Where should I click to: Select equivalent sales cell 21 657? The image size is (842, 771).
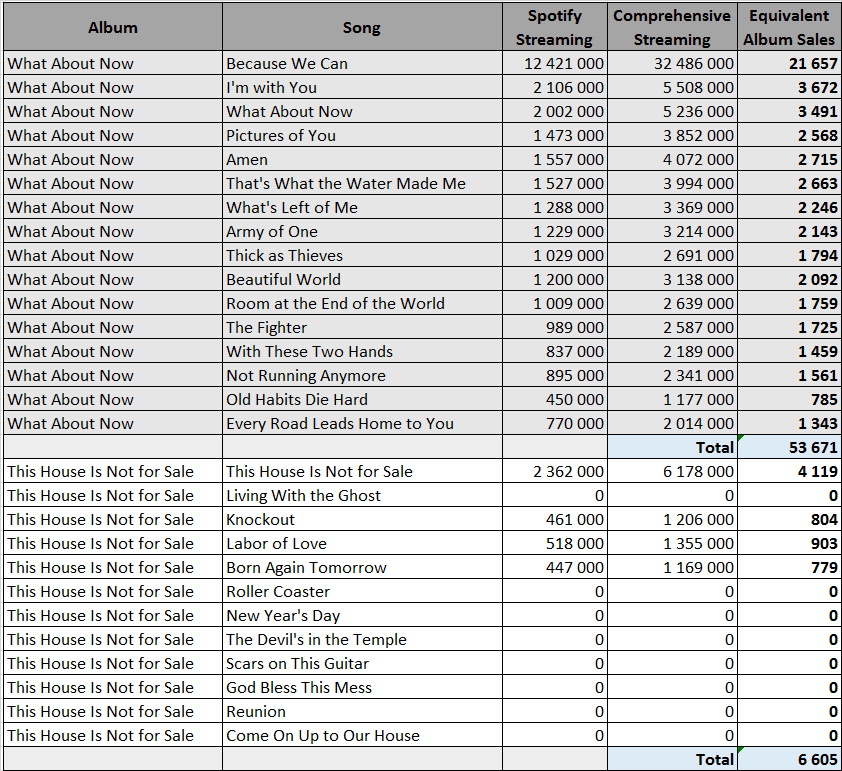(x=789, y=63)
